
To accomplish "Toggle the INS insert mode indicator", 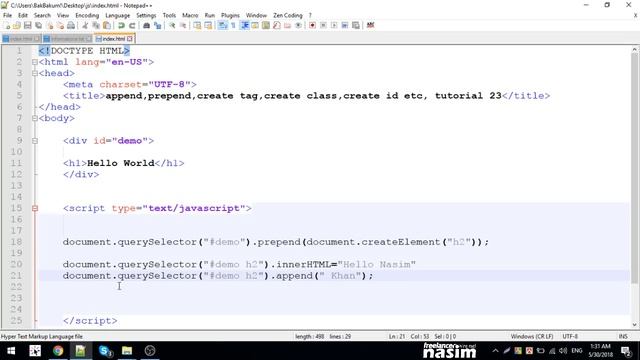I will coord(623,336).
